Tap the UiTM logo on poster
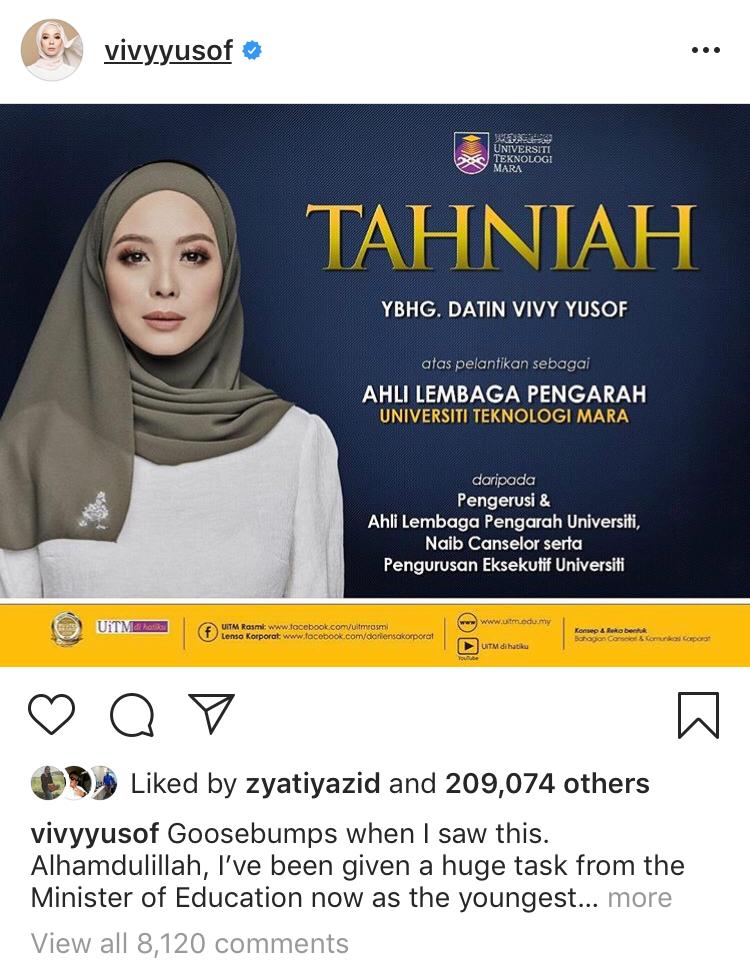750x965 pixels. pos(502,152)
